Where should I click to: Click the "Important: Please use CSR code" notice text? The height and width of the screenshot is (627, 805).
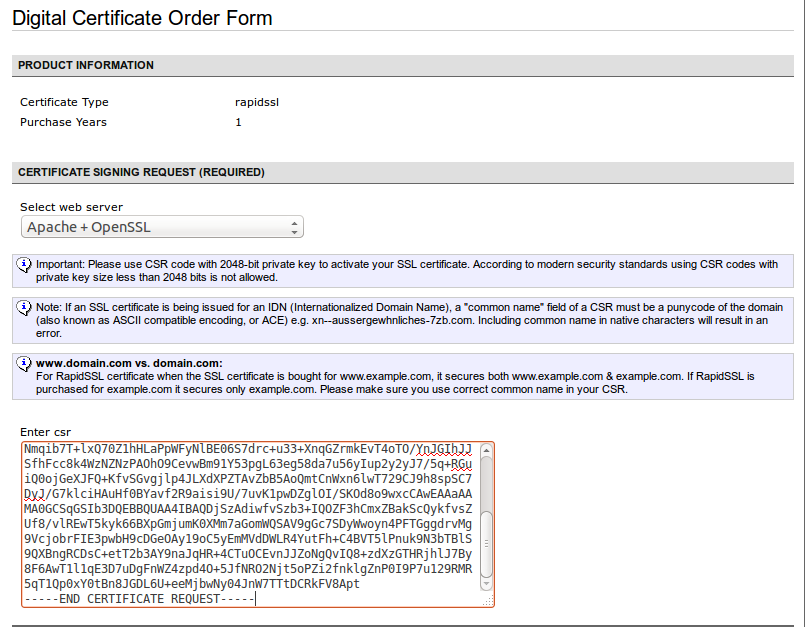point(407,271)
